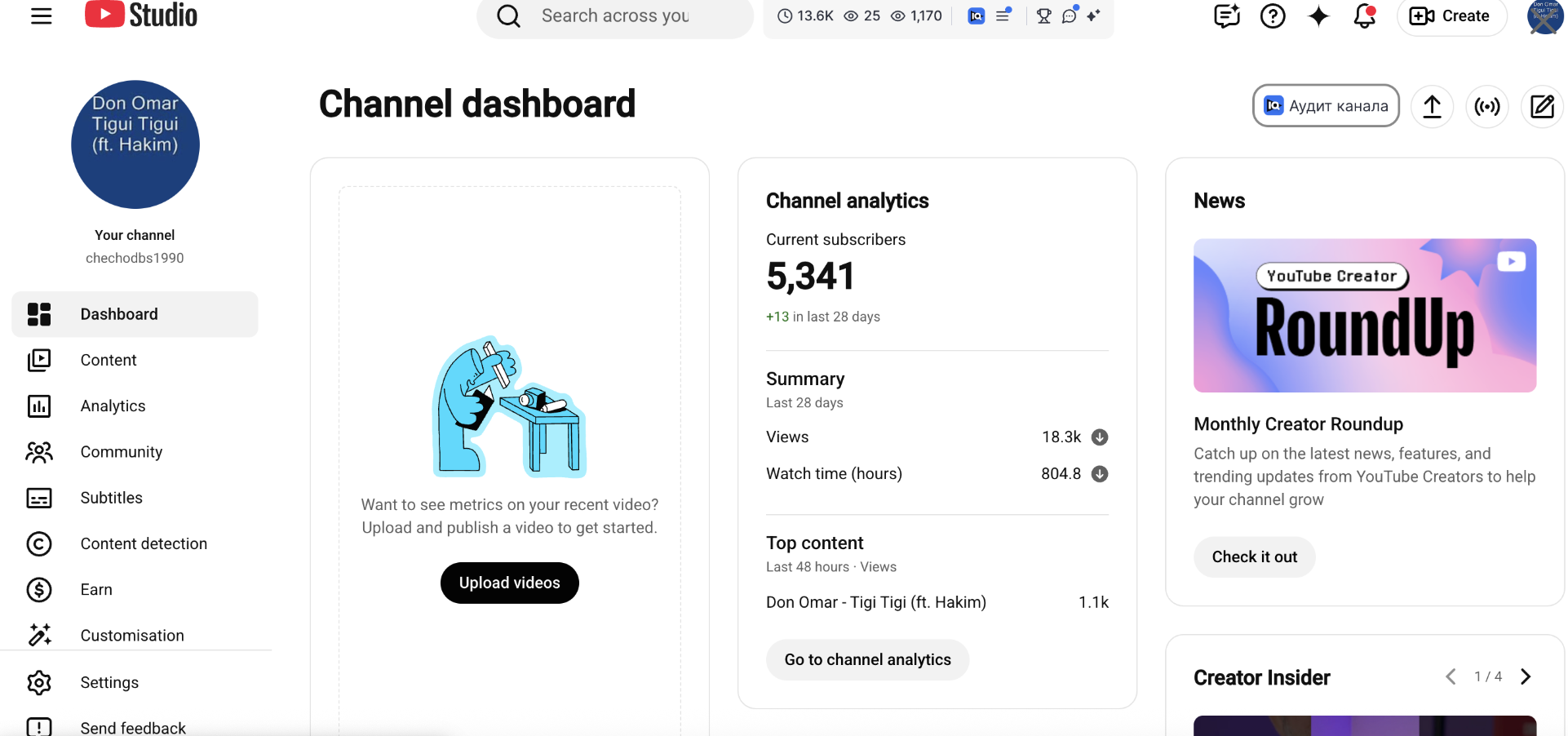Click the Check it out button
The image size is (1568, 736).
click(x=1254, y=556)
